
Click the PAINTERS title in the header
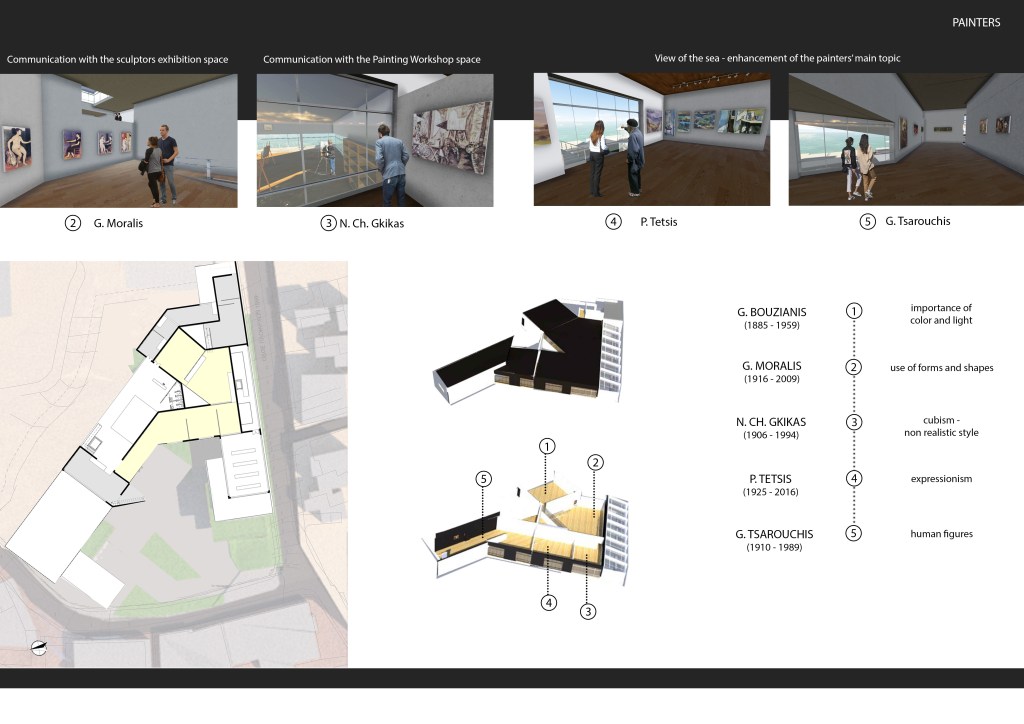coord(975,22)
